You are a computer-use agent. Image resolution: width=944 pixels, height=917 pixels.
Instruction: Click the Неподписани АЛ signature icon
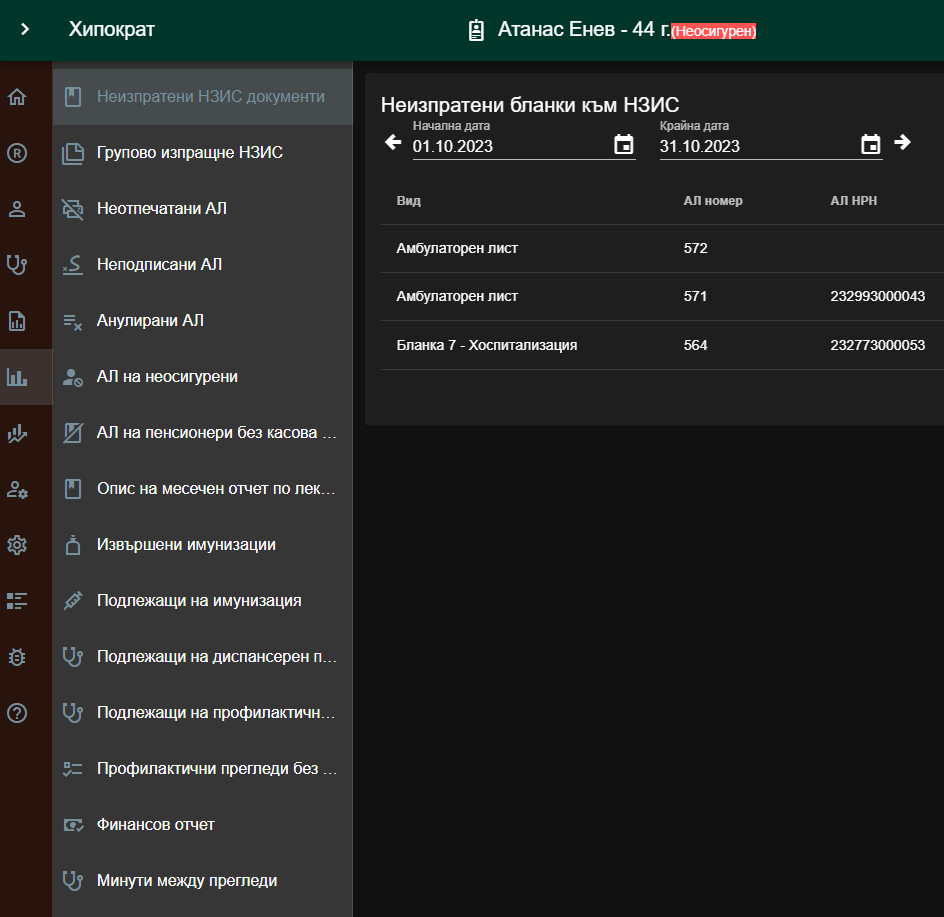click(x=73, y=265)
